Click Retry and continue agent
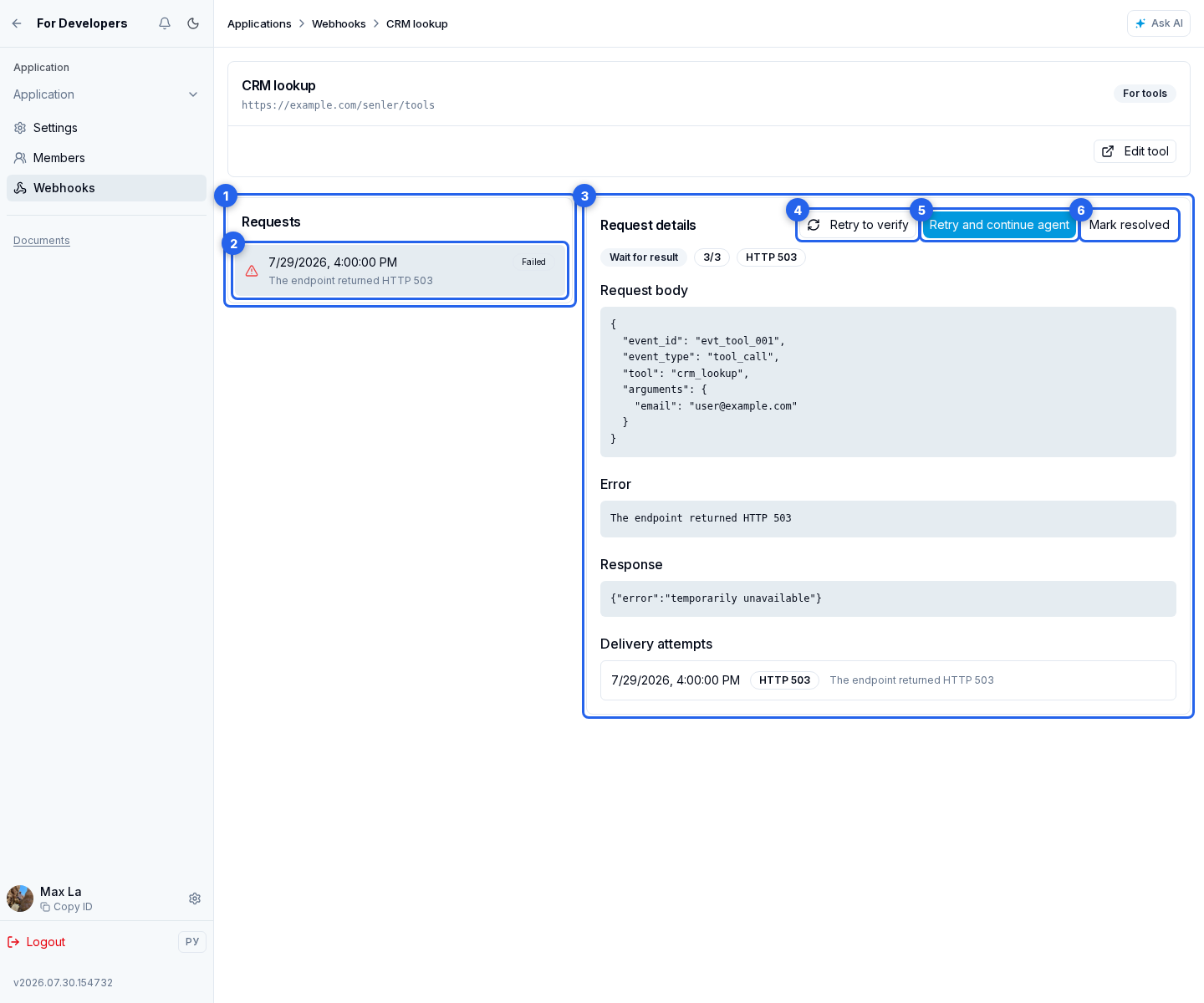The image size is (1204, 1003). (x=999, y=225)
